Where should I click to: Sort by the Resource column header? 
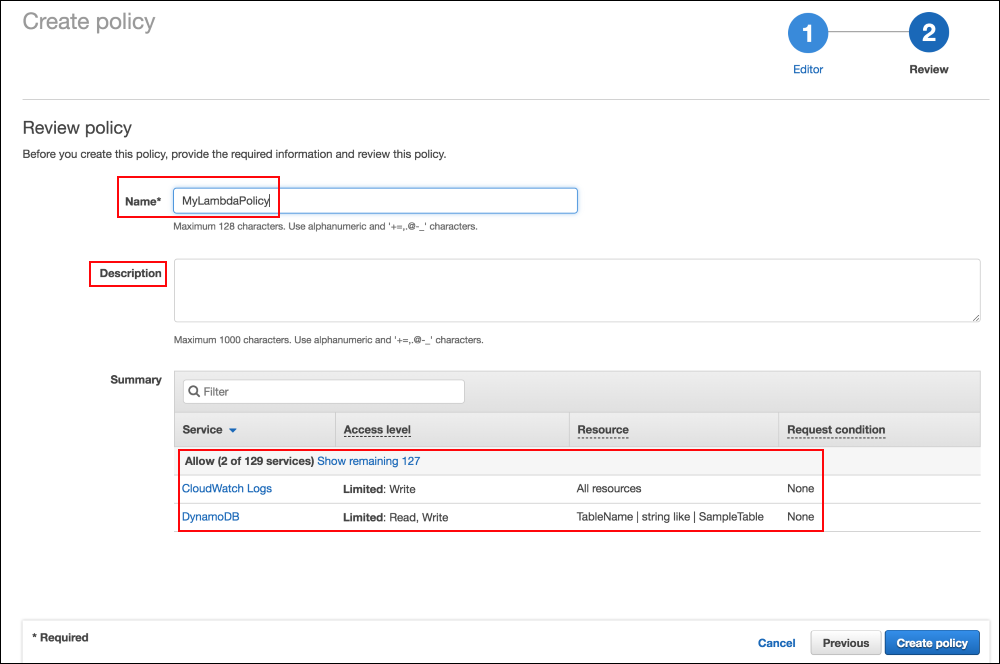[x=602, y=429]
